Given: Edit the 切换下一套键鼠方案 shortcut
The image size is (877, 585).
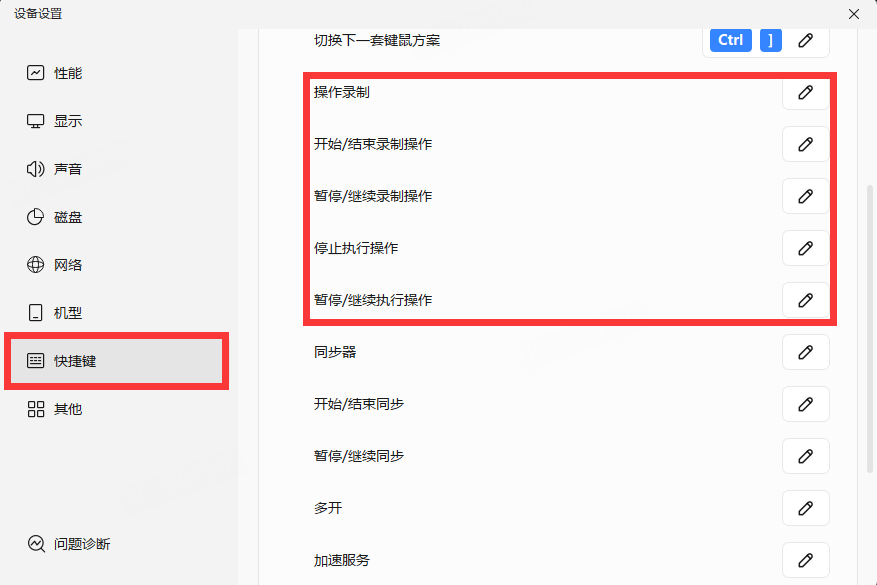Looking at the screenshot, I should tap(805, 41).
